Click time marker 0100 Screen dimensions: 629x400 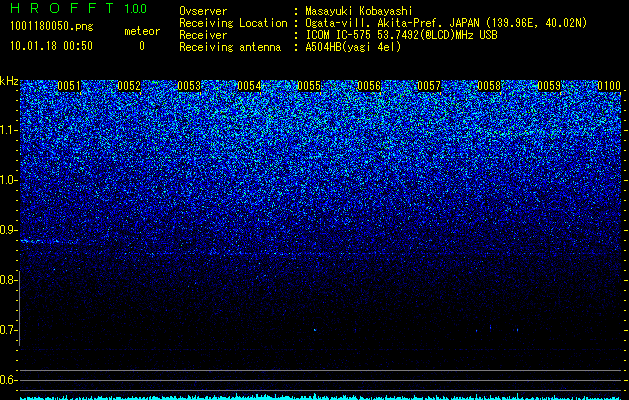pyautogui.click(x=609, y=86)
